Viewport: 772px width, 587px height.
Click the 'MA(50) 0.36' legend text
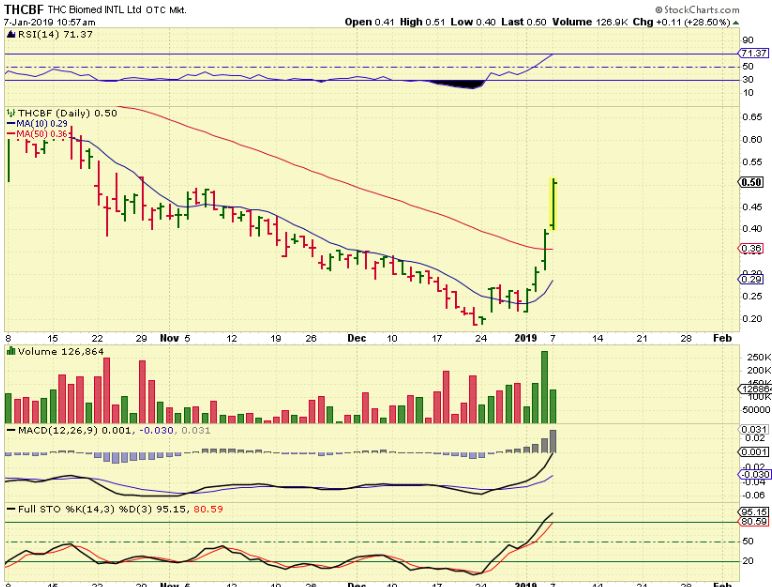click(x=42, y=134)
